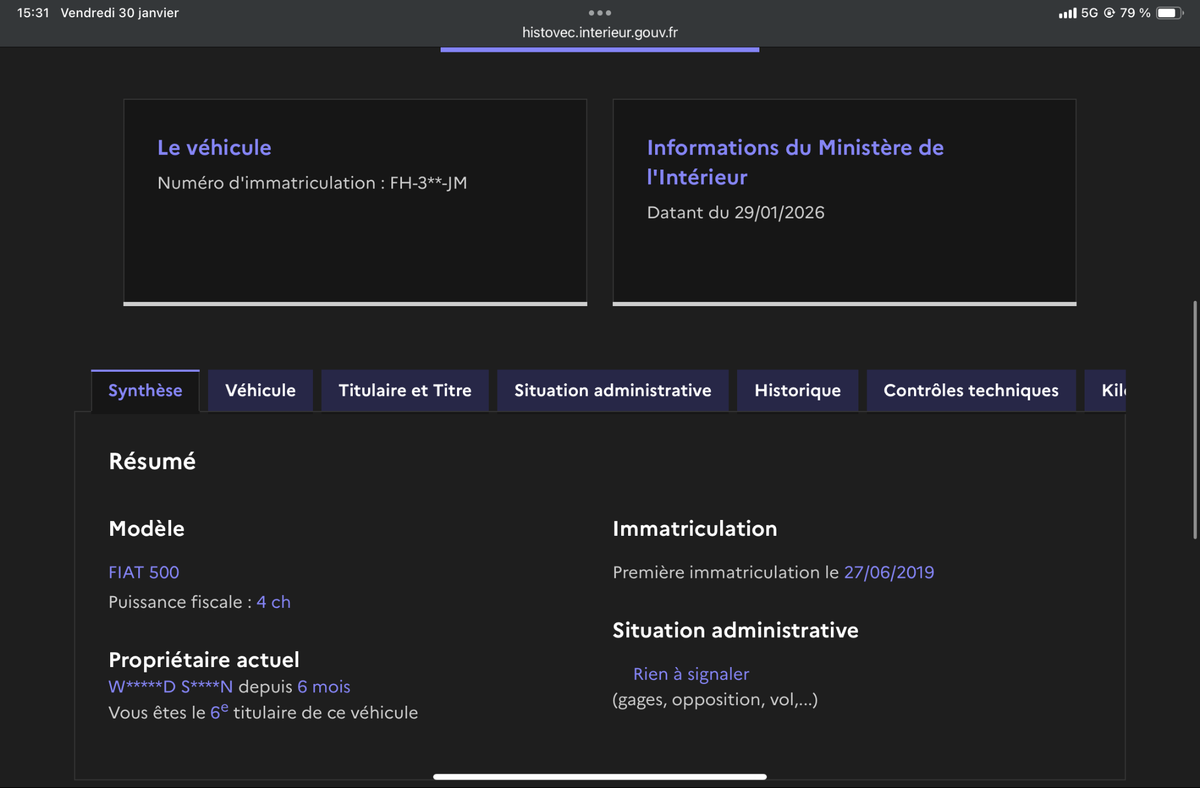Open the Le véhicule card
The image size is (1200, 788).
355,200
